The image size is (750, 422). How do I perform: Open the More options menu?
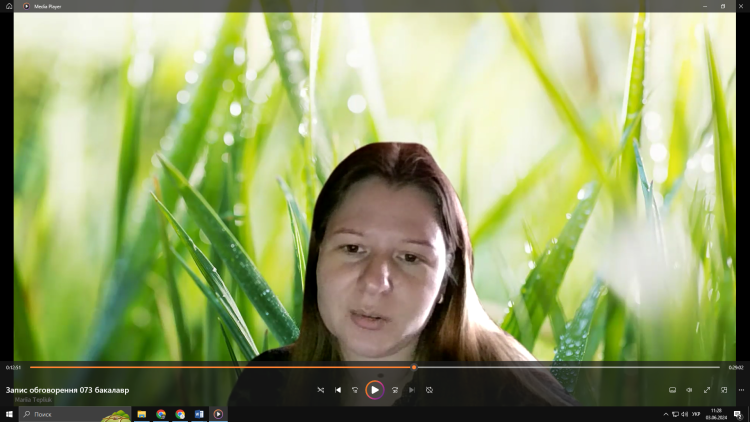(741, 390)
